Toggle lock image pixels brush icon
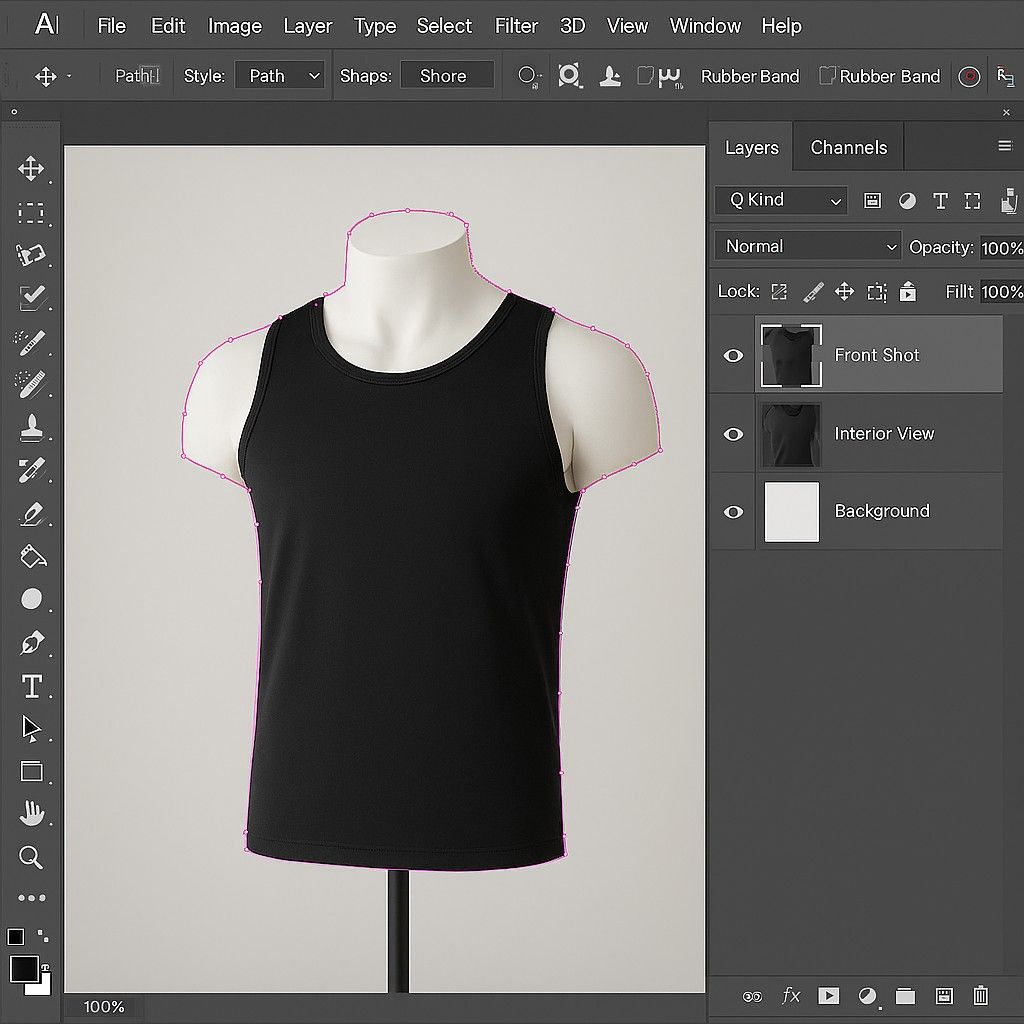The width and height of the screenshot is (1024, 1024). (812, 292)
